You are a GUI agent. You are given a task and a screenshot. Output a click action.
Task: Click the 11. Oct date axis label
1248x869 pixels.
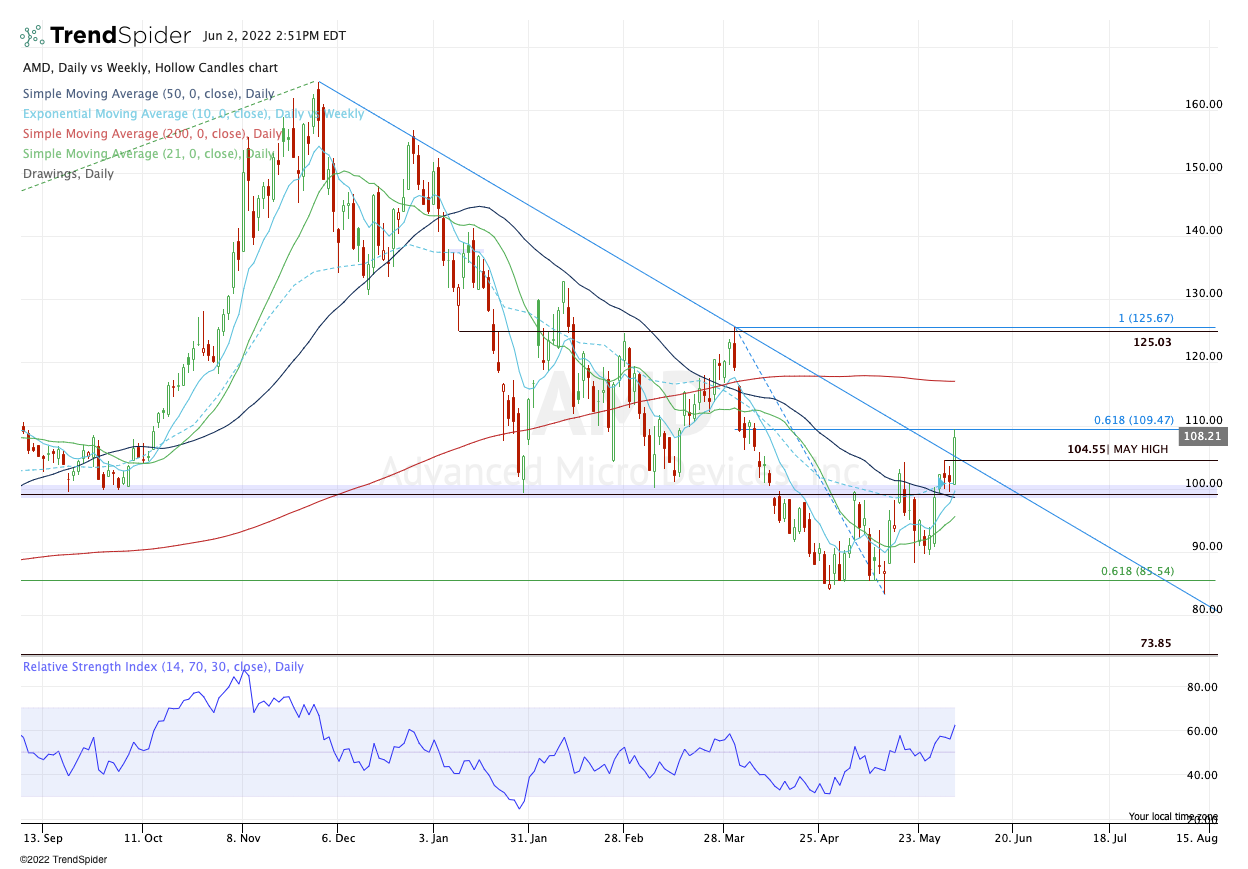(144, 838)
